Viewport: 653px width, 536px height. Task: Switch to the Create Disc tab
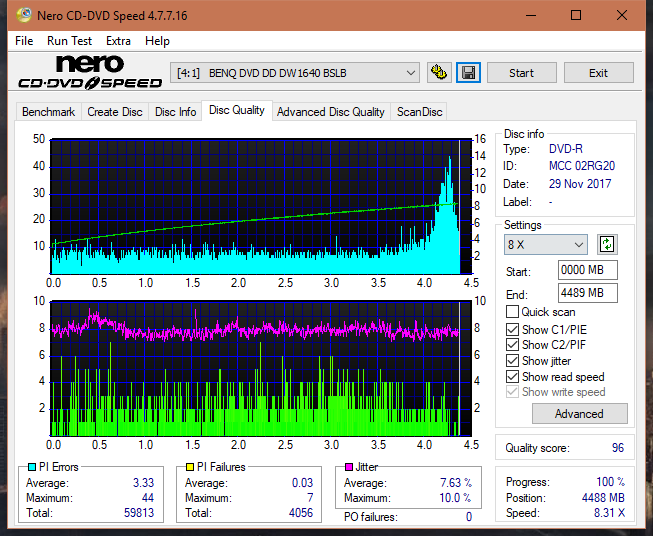pyautogui.click(x=115, y=112)
